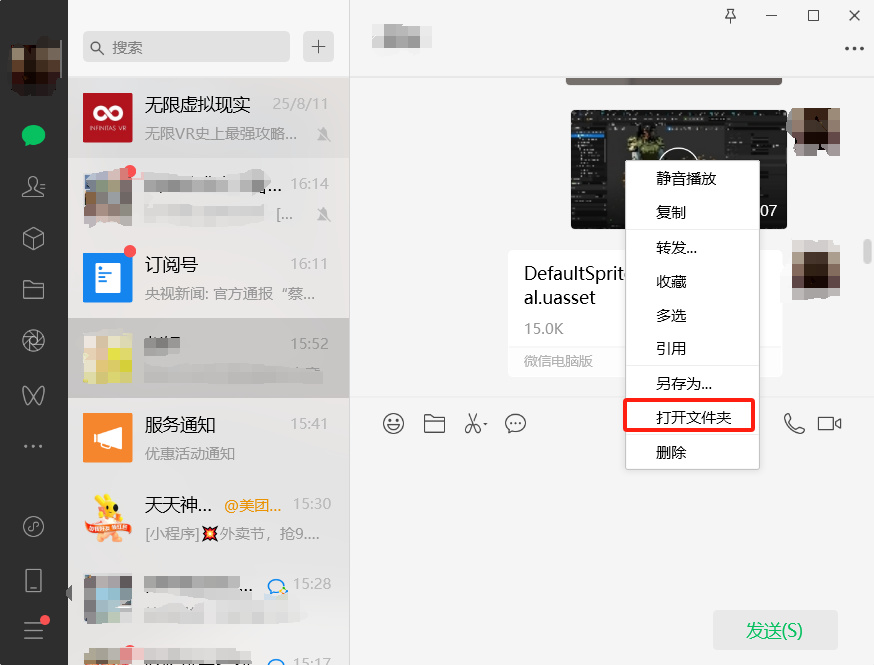Click the 微信电脑版 label on file card
This screenshot has height=665, width=874.
[558, 361]
